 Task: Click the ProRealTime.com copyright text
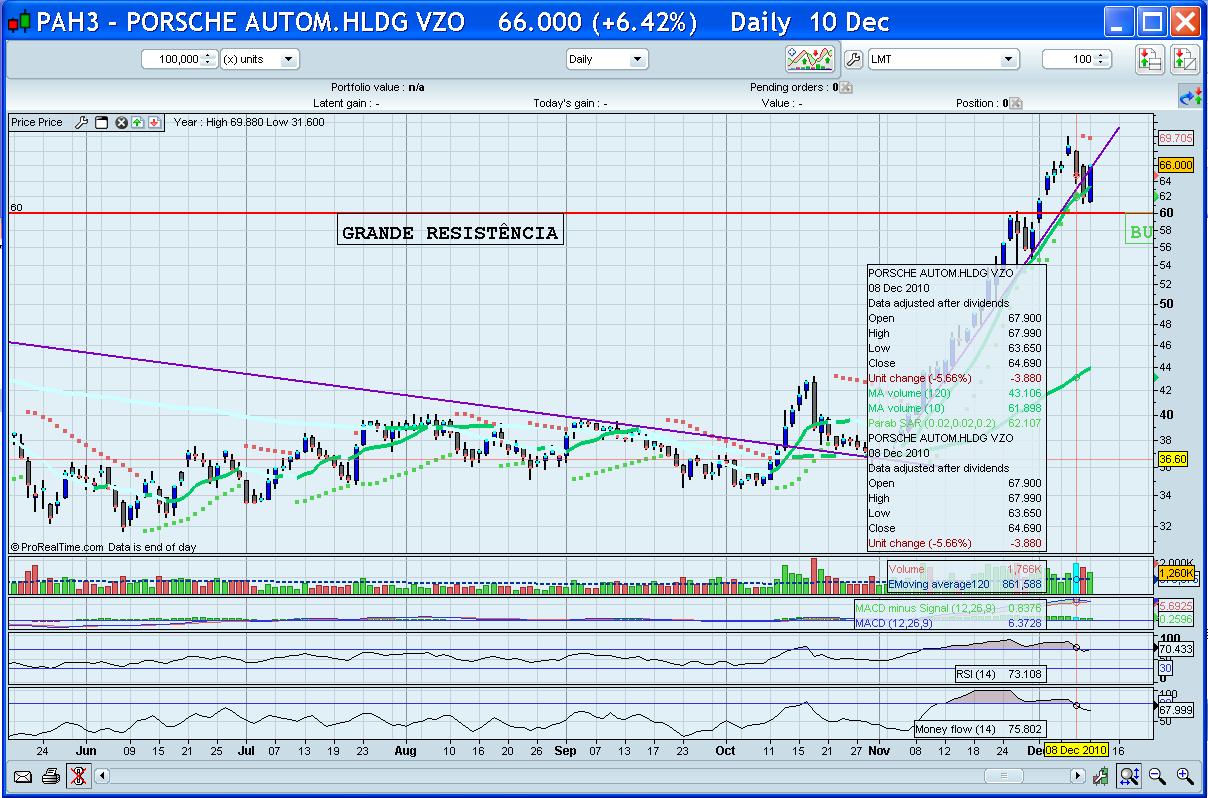(103, 547)
